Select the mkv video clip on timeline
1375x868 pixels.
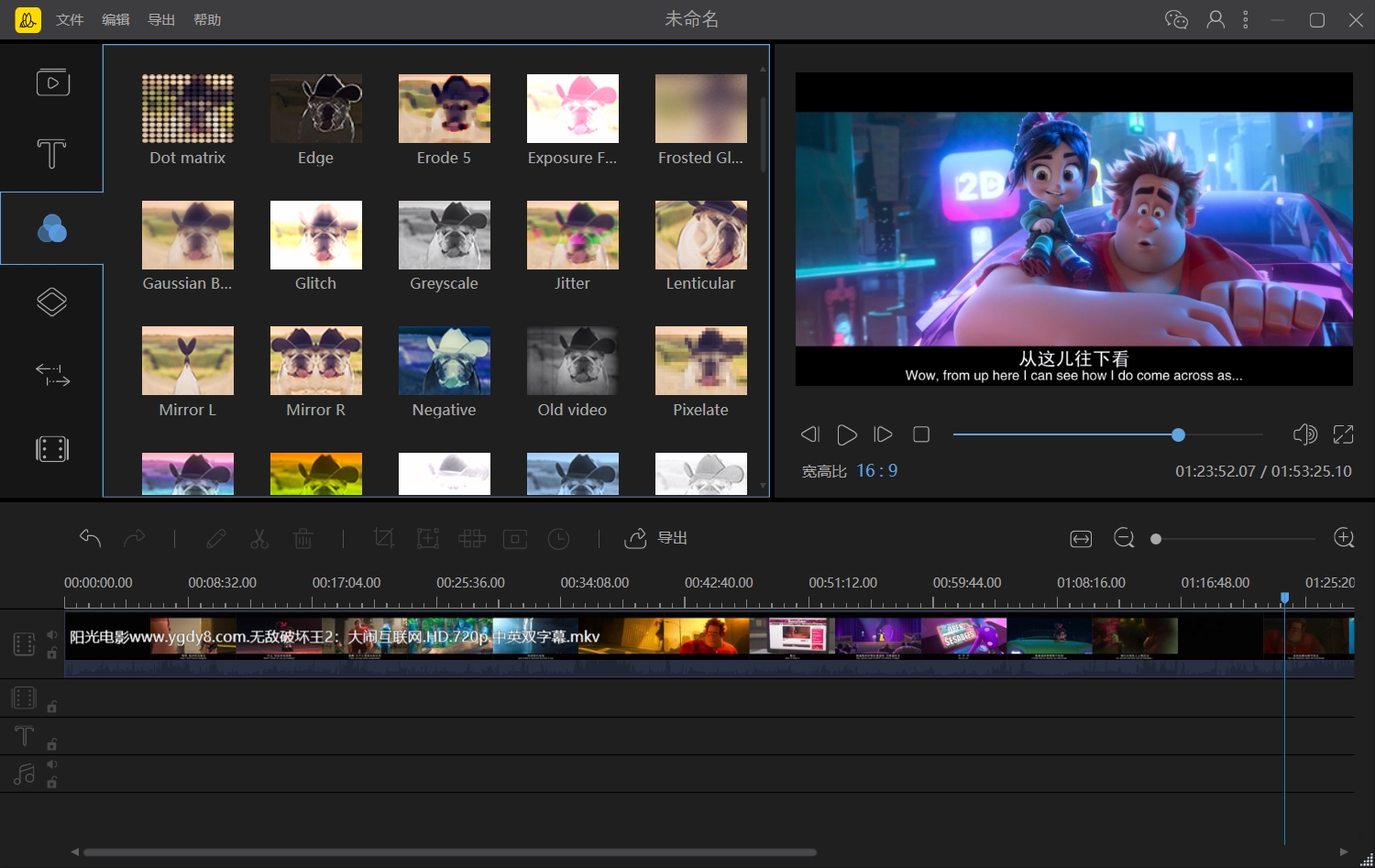[709, 646]
